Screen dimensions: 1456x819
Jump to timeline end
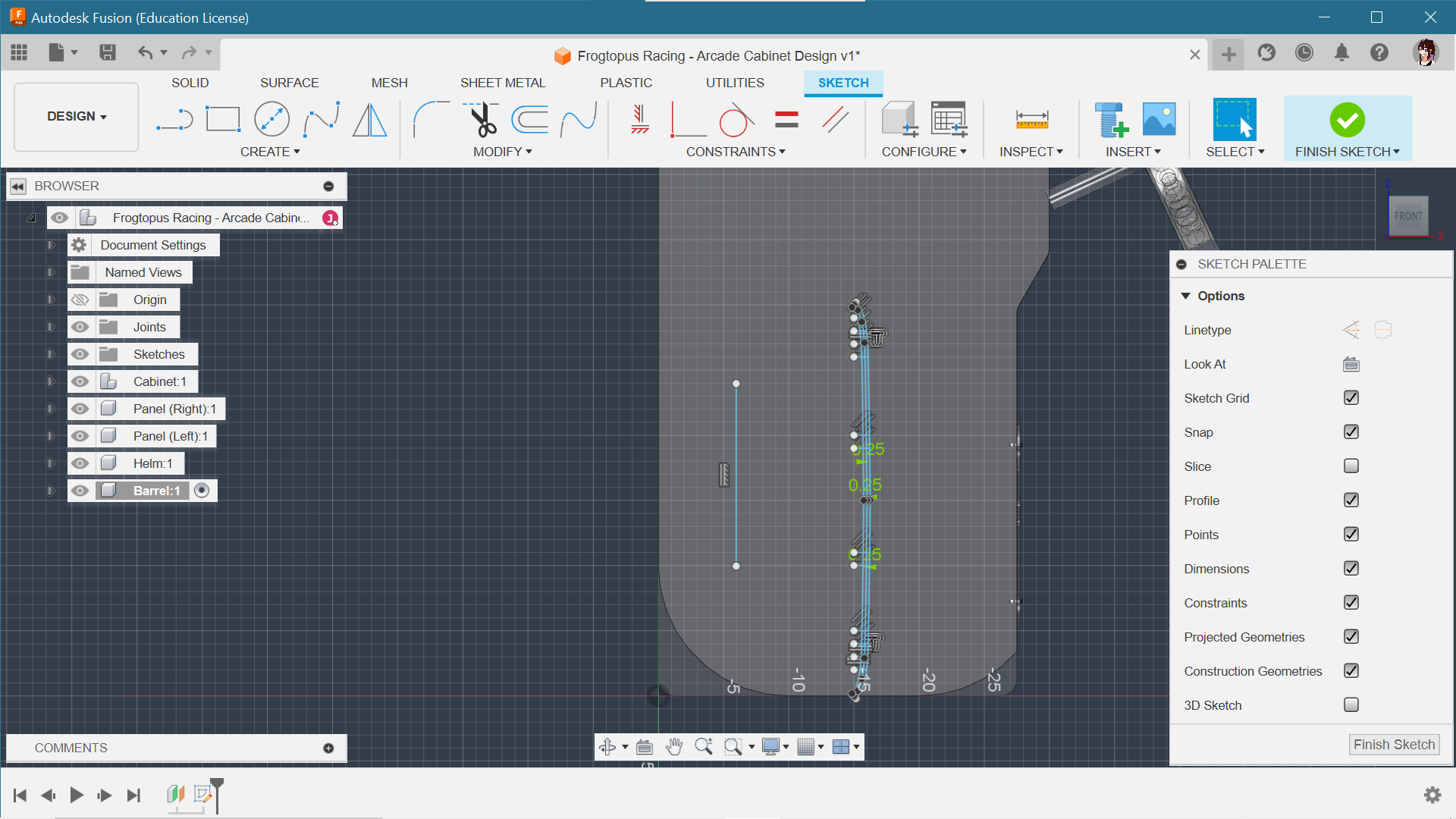(x=134, y=795)
